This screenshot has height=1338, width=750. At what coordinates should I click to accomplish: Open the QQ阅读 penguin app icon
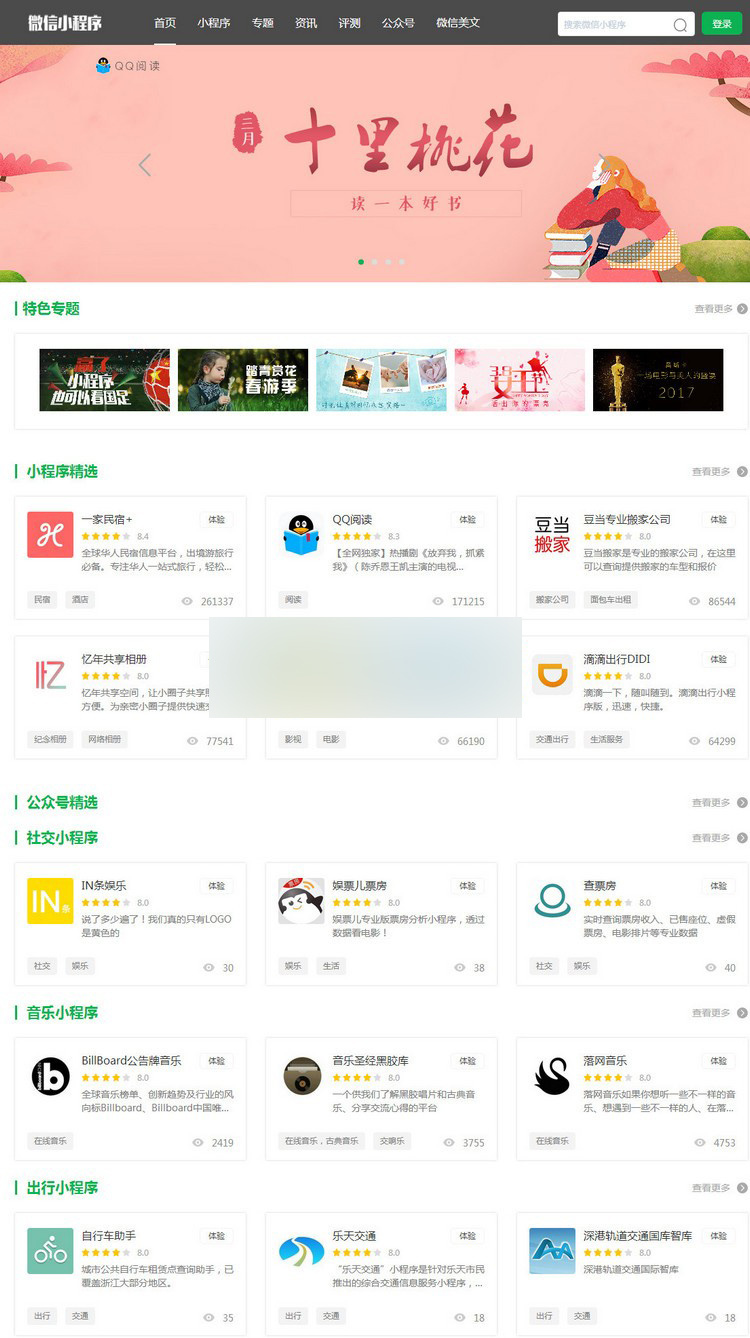[301, 535]
